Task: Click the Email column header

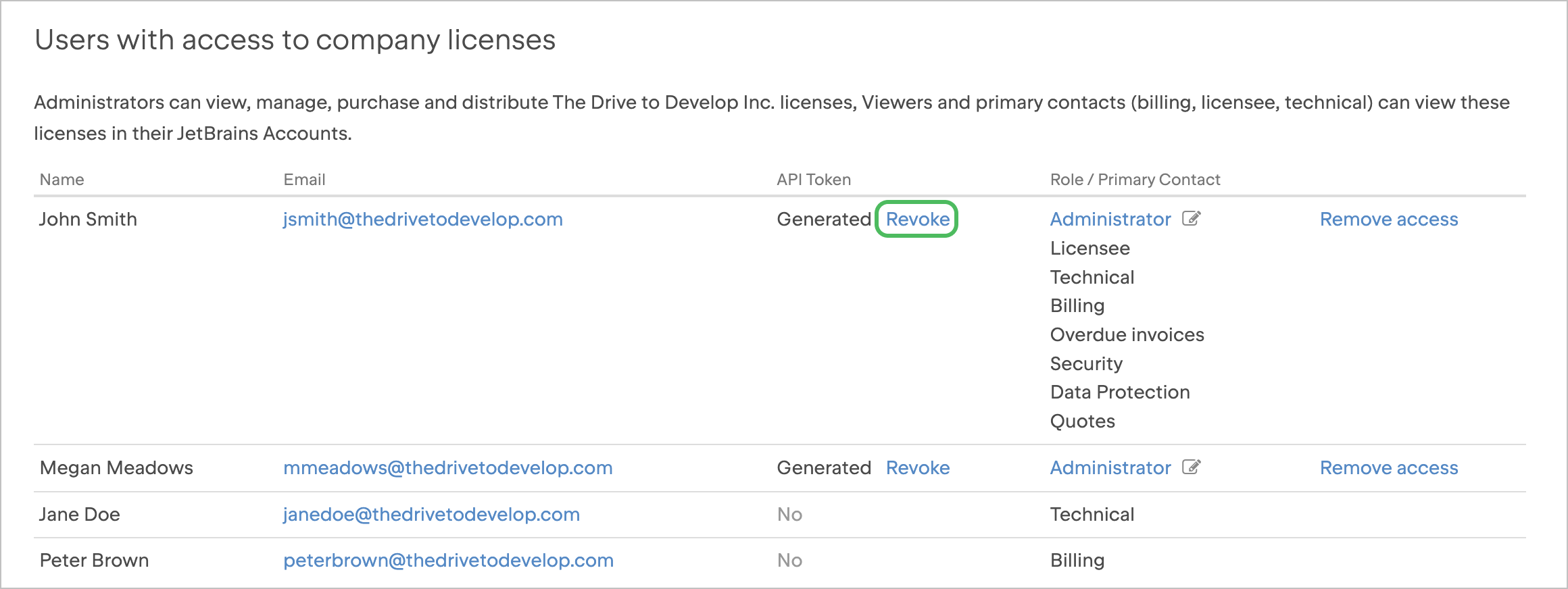Action: tap(304, 180)
